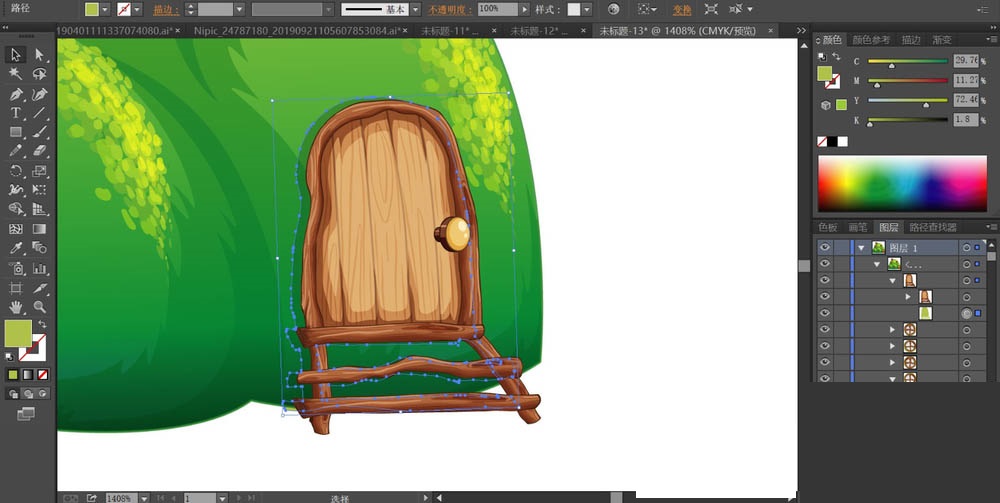Select the Eraser tool

tap(40, 151)
